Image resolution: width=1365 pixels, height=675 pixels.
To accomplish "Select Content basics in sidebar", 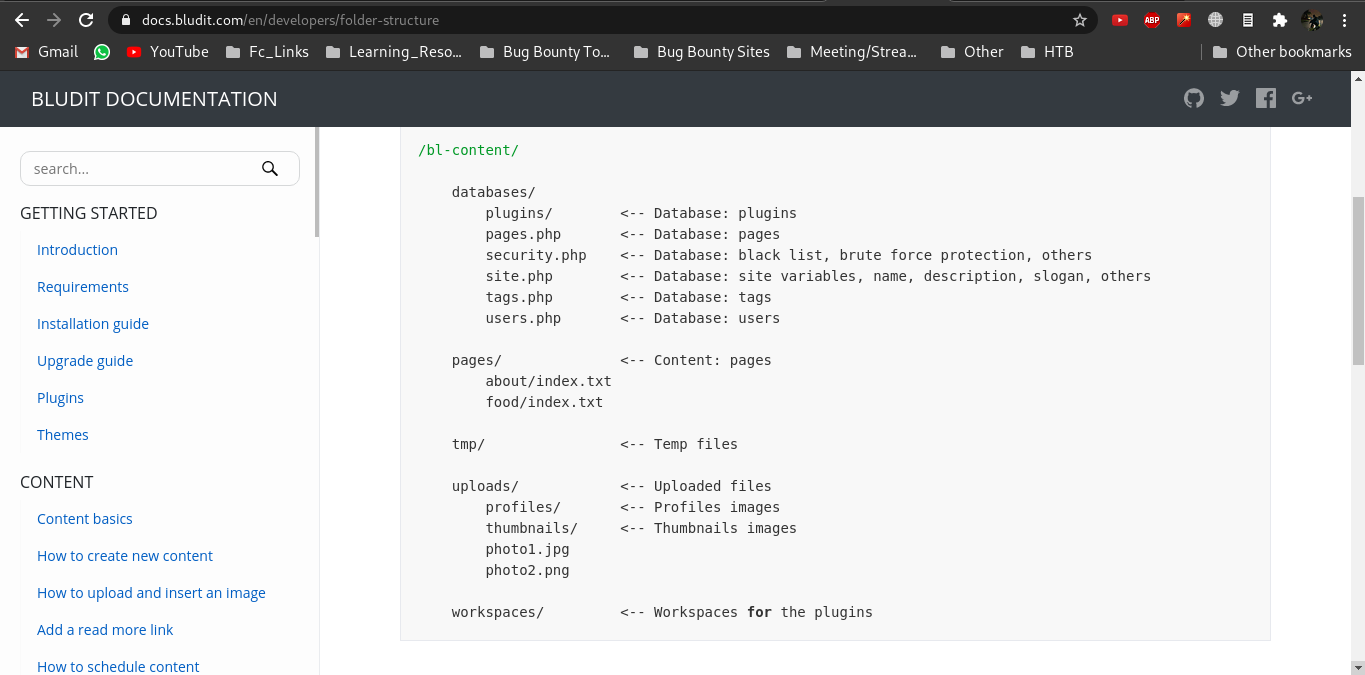I will (x=85, y=519).
